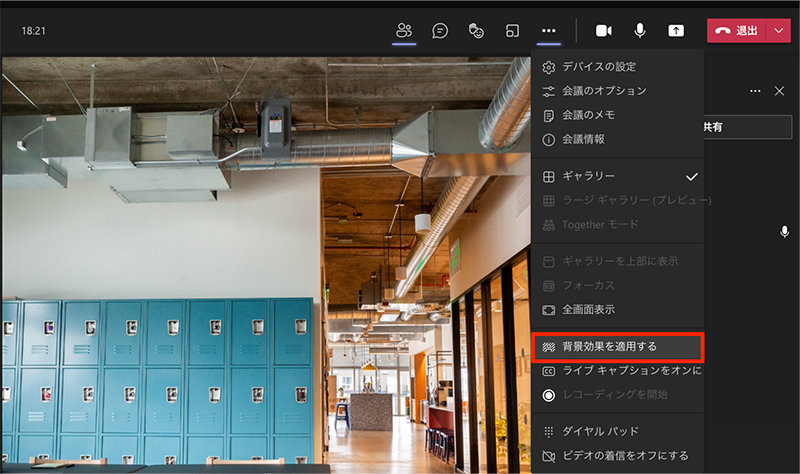The width and height of the screenshot is (800, 474).
Task: Click the camera-off icon beside ビデオの着信をオフにする
Action: [548, 456]
